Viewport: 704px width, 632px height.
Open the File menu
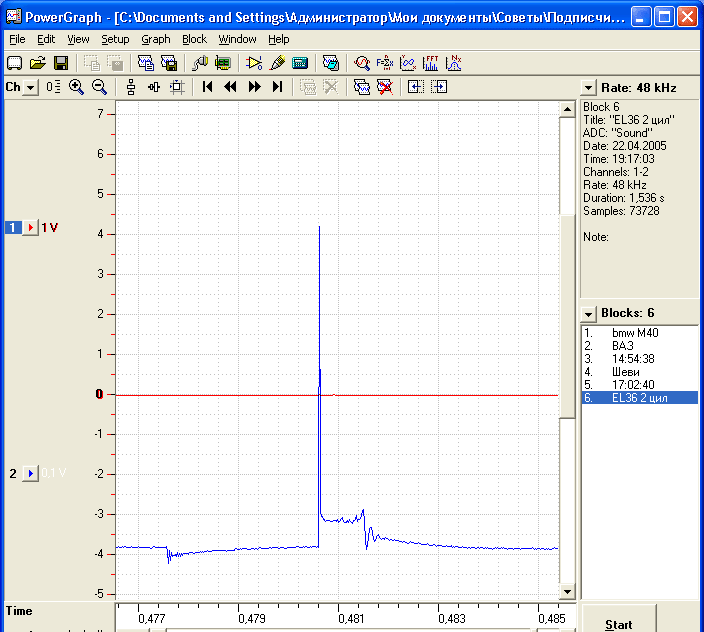pyautogui.click(x=17, y=40)
